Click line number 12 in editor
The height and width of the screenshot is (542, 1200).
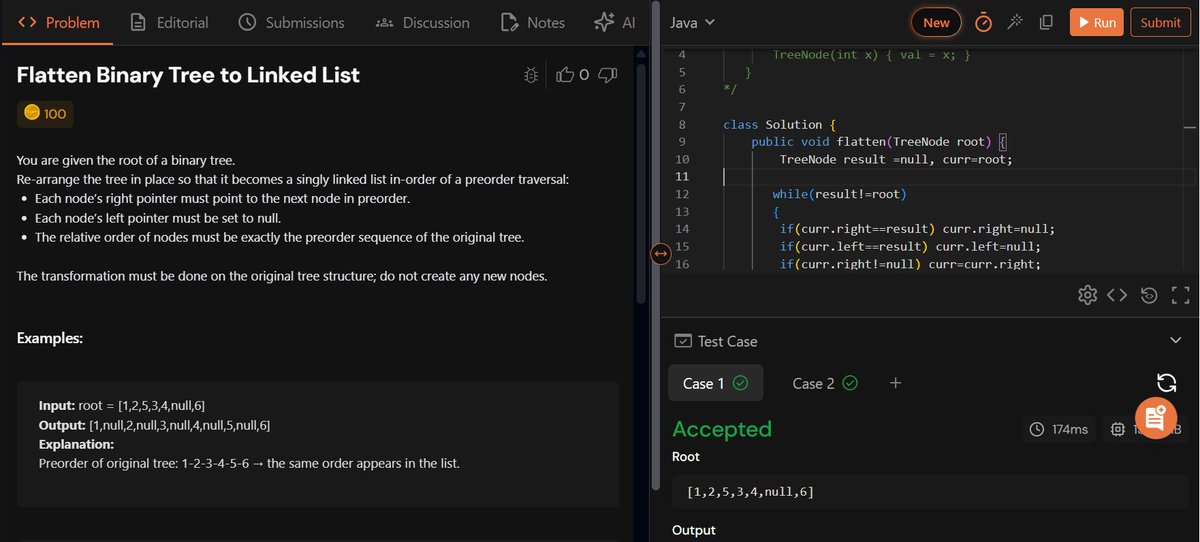point(681,194)
